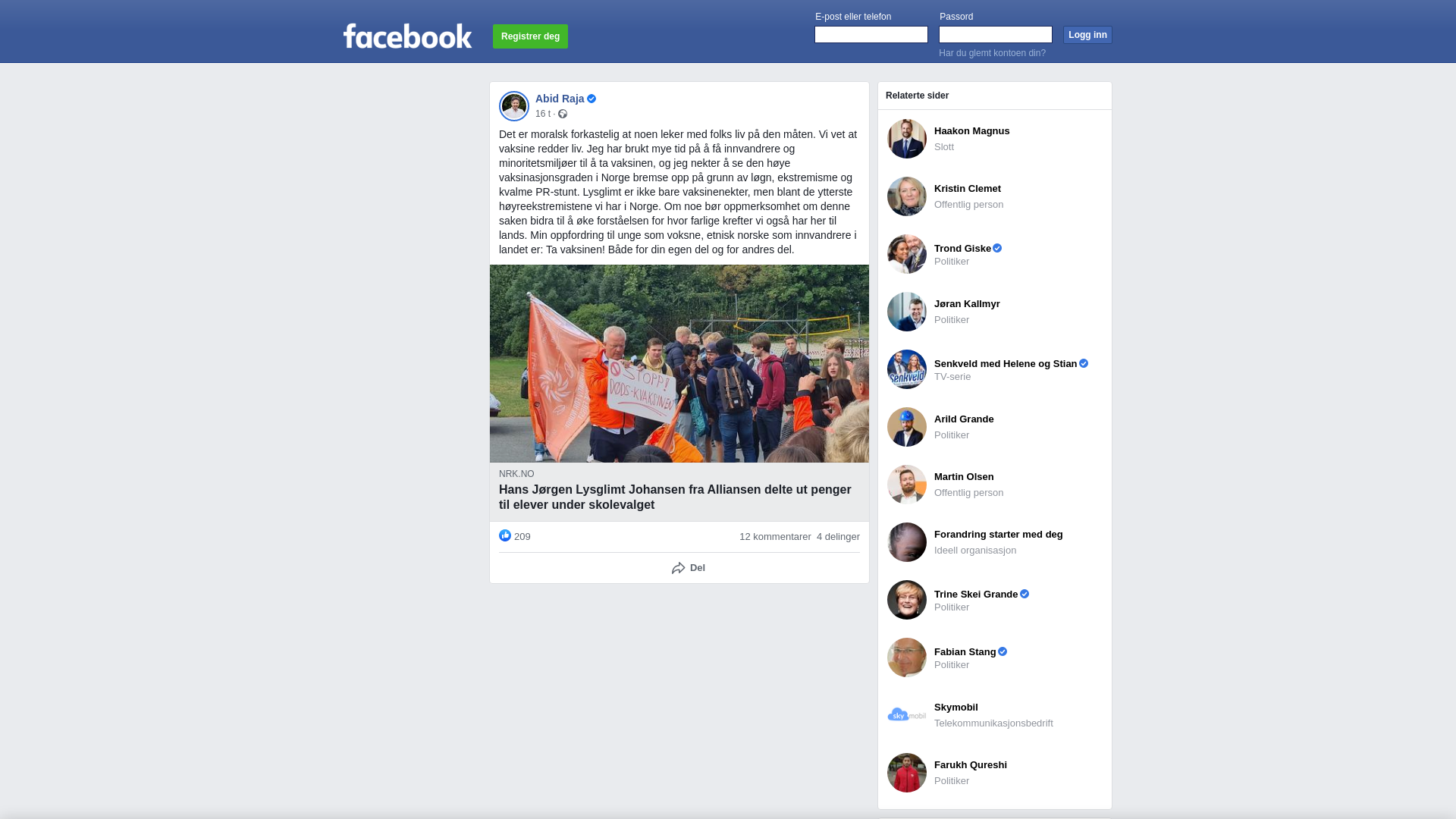Open Abid Raja's profile picture
1456x819 pixels.
click(x=514, y=106)
